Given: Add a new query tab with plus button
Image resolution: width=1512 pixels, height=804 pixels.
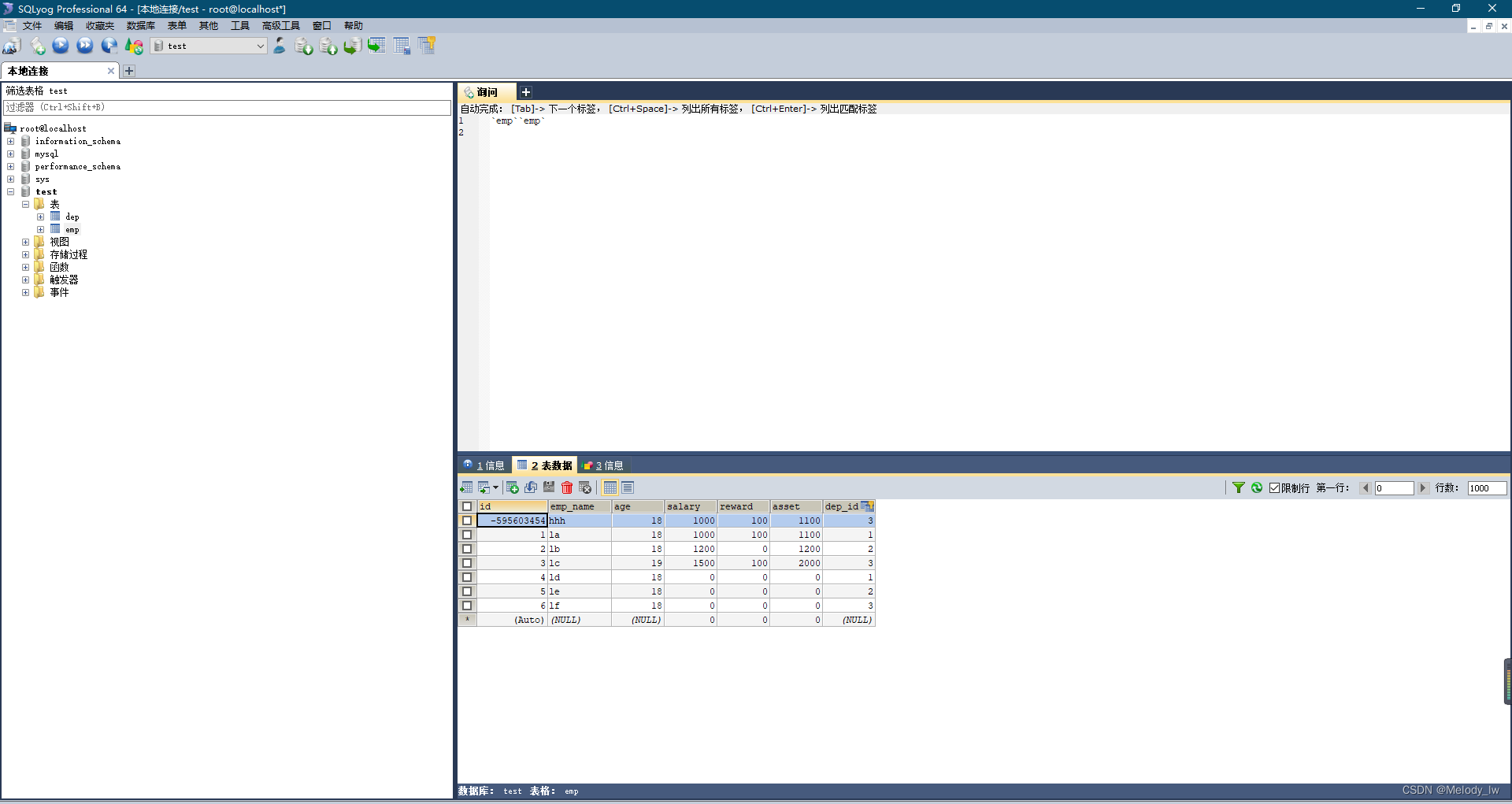Looking at the screenshot, I should [x=525, y=92].
